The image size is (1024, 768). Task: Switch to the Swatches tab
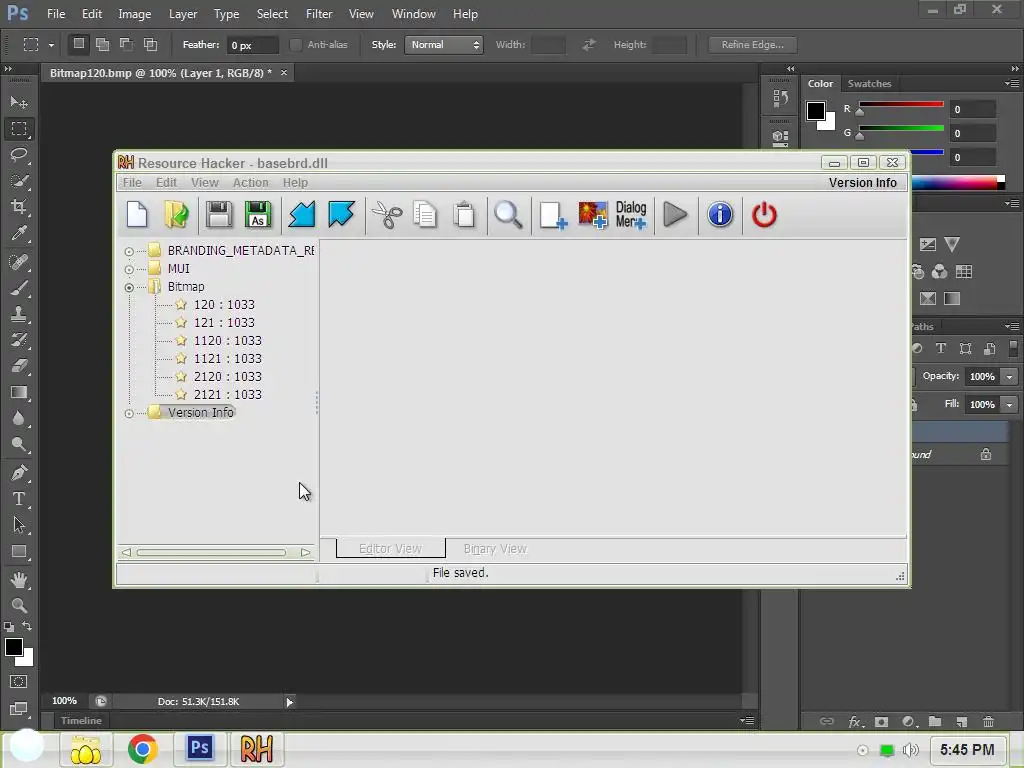click(869, 84)
